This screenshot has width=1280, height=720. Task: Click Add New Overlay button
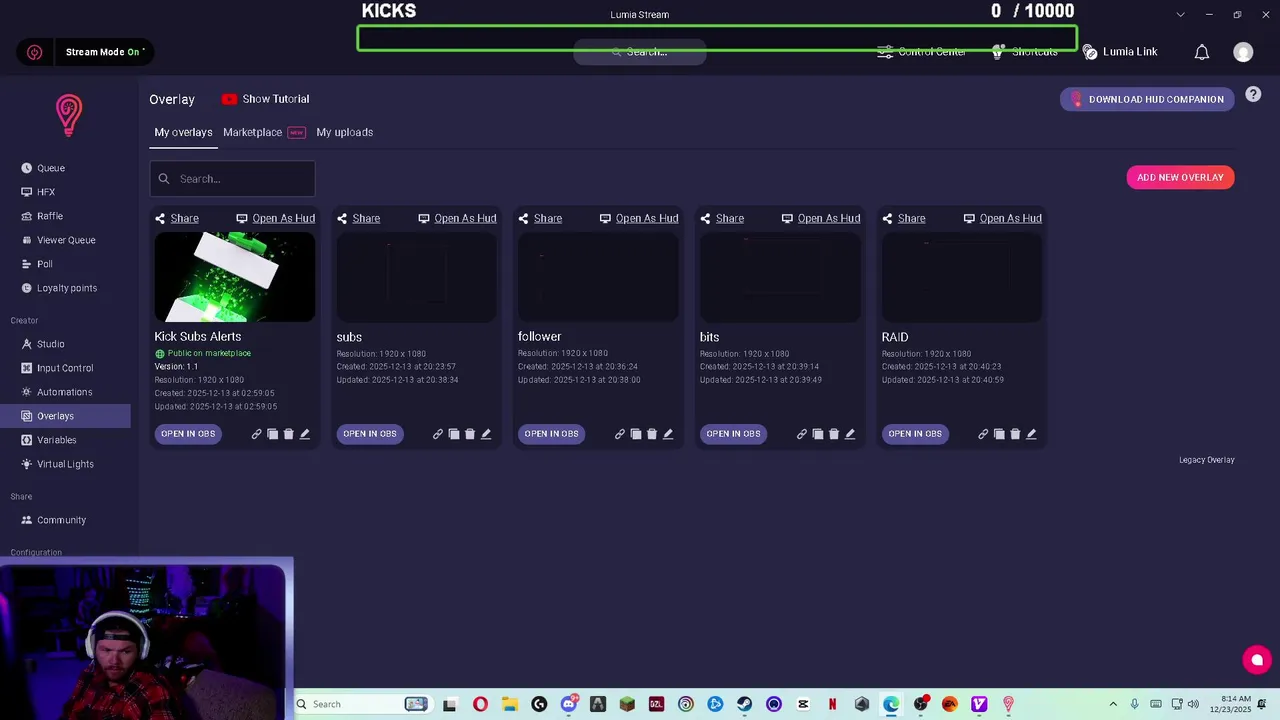pos(1180,177)
